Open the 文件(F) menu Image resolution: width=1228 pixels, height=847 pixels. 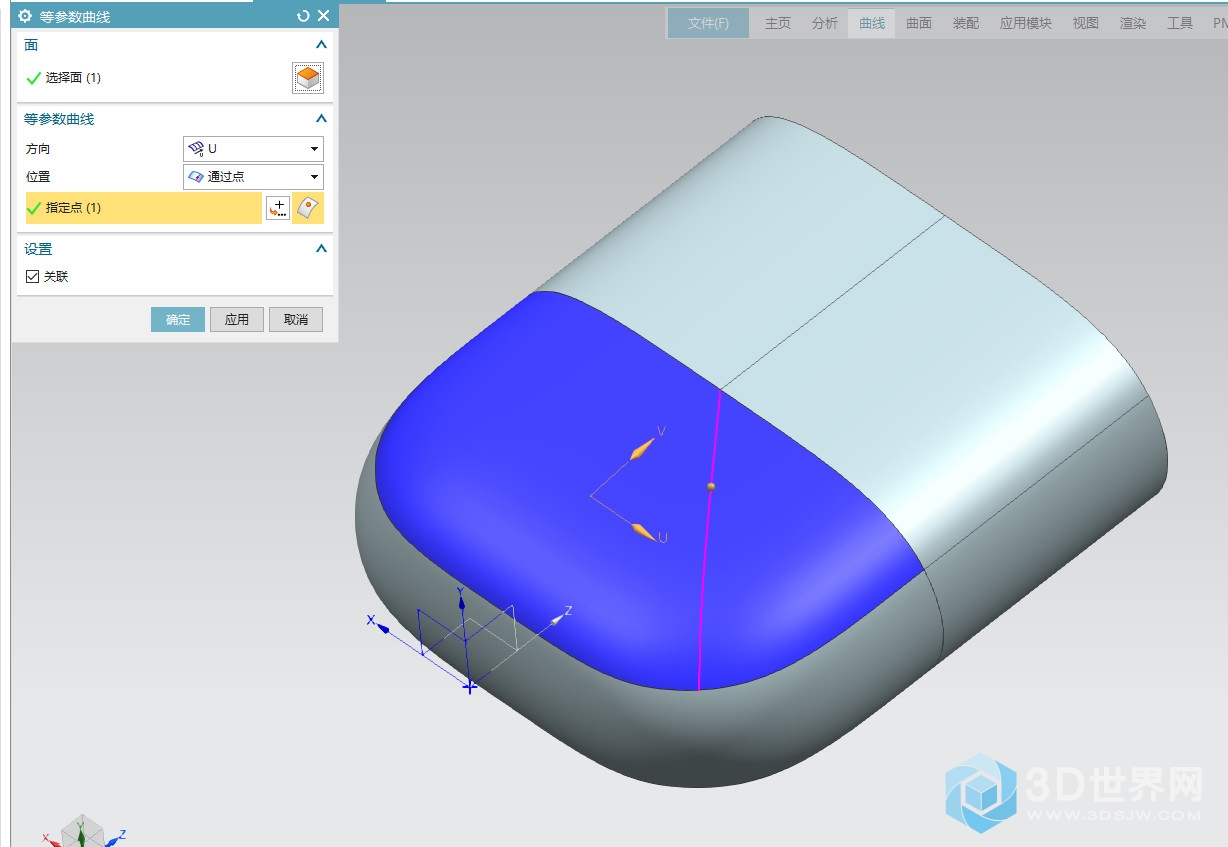(709, 23)
